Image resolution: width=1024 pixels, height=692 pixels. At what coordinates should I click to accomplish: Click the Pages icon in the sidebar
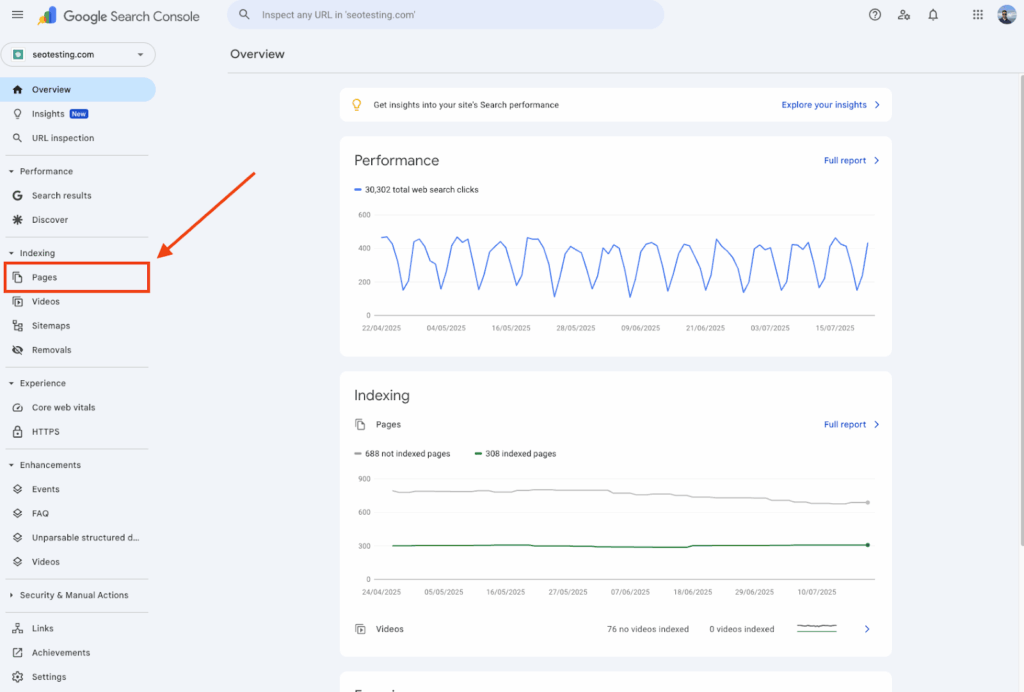click(x=18, y=277)
